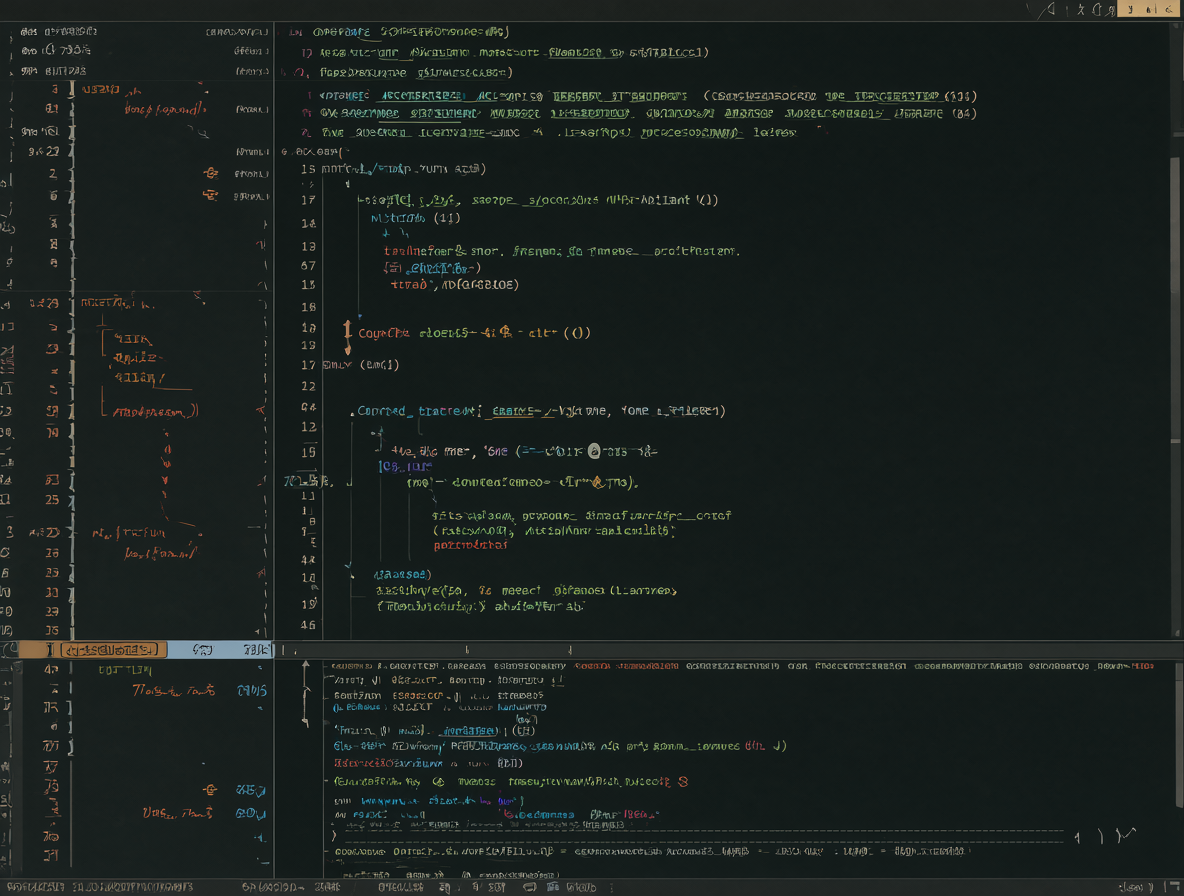The image size is (1184, 896).
Task: Click line number 64 in the editor gutter
Action: point(308,407)
